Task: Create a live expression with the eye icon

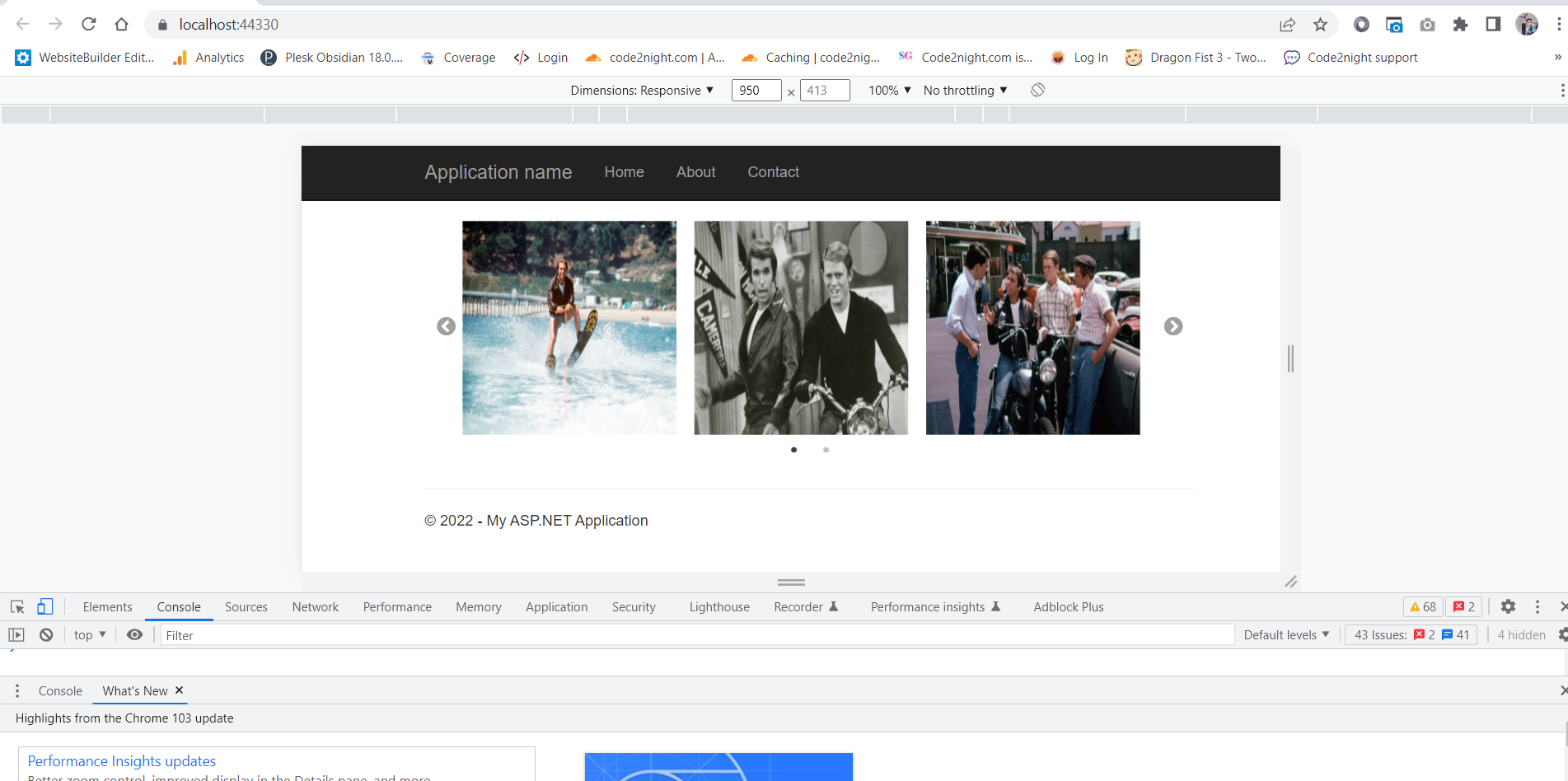Action: [x=135, y=634]
